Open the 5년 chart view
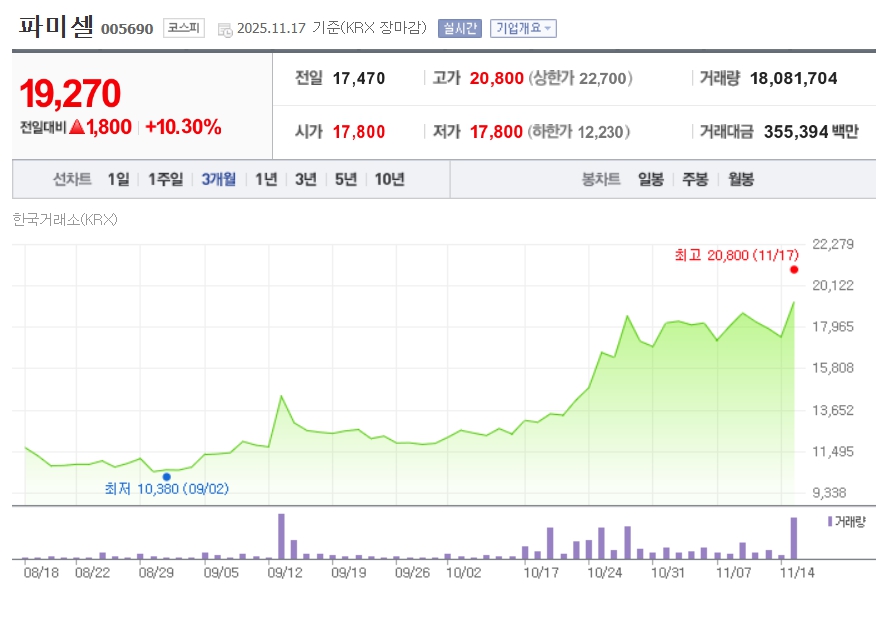The width and height of the screenshot is (876, 639). (x=346, y=179)
